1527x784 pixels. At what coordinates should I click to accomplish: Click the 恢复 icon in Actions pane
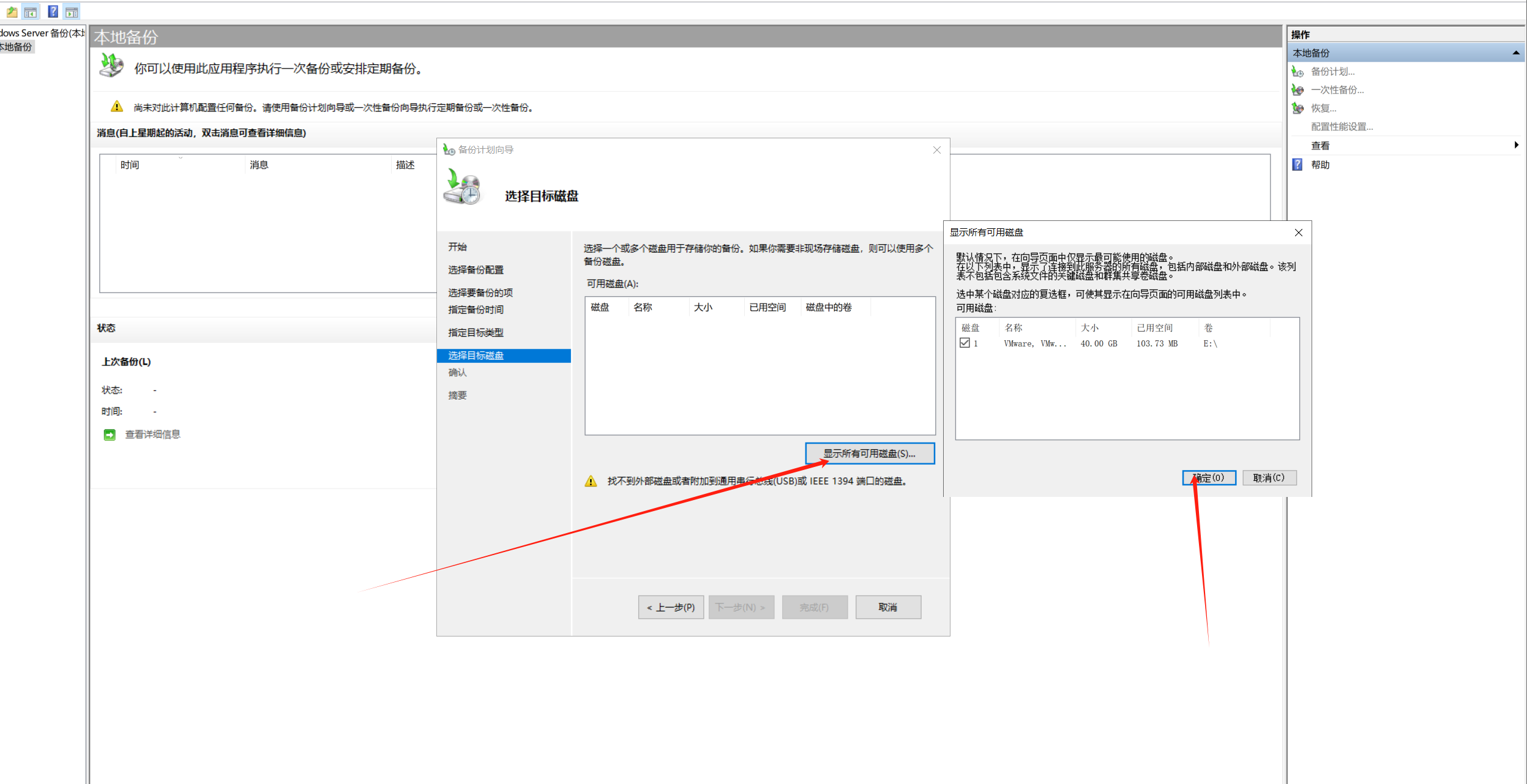(1297, 108)
